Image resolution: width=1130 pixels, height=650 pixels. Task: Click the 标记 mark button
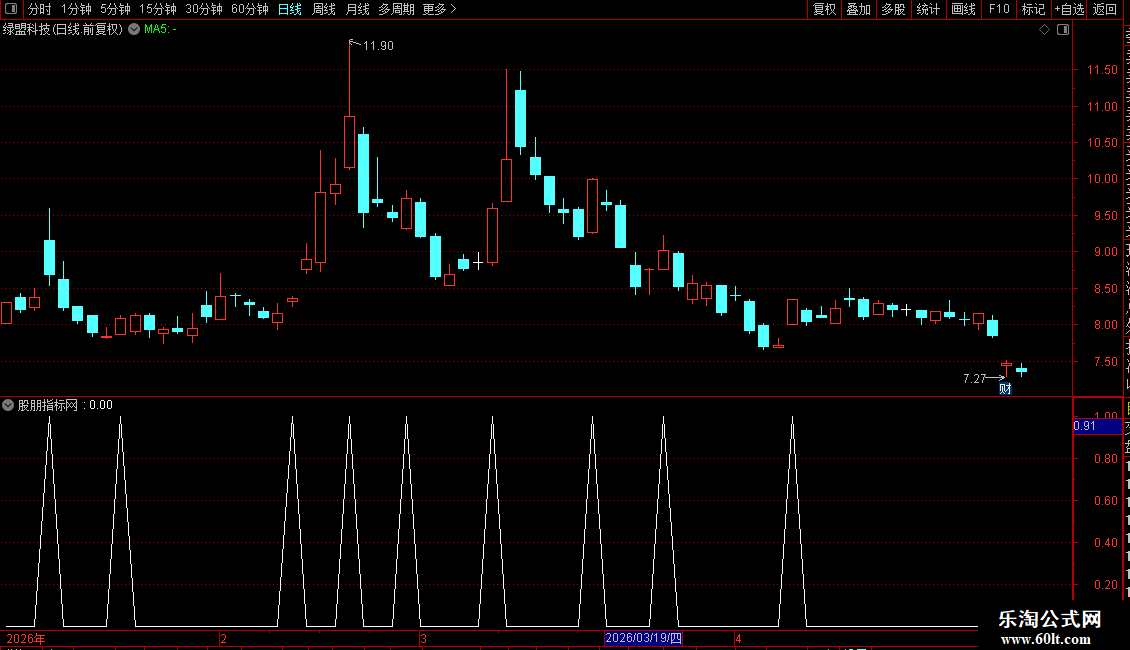point(1033,9)
